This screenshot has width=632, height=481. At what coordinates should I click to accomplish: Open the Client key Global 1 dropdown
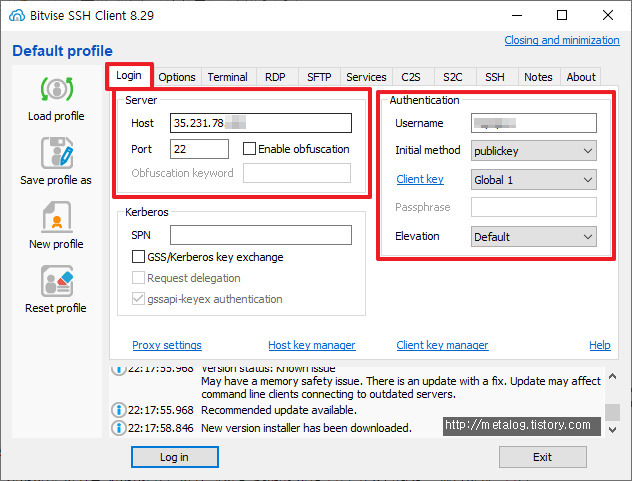[534, 180]
